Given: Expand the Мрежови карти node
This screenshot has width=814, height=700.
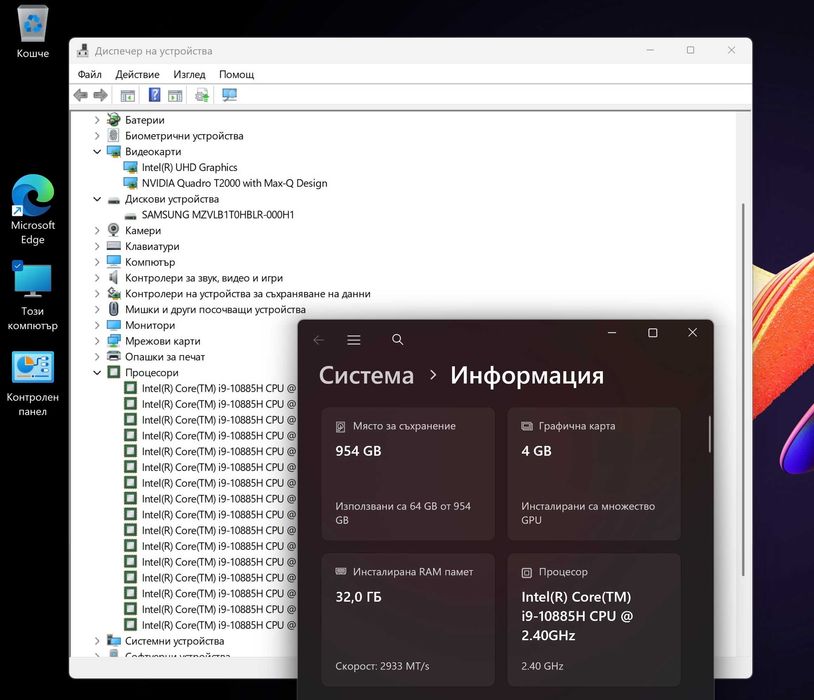Looking at the screenshot, I should [x=97, y=341].
